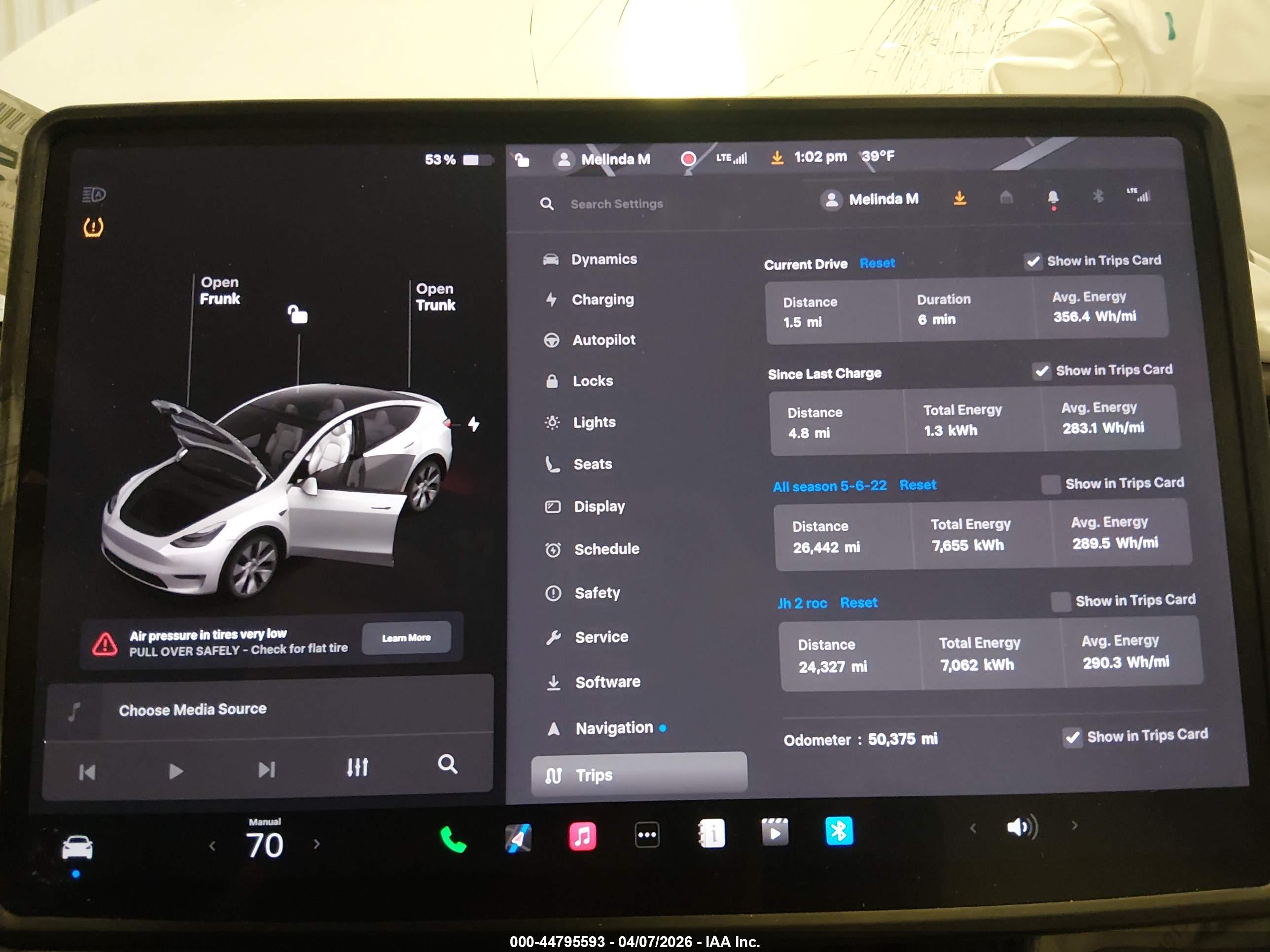Check Show in Trips Card for Jh 2 roc

[x=1060, y=602]
